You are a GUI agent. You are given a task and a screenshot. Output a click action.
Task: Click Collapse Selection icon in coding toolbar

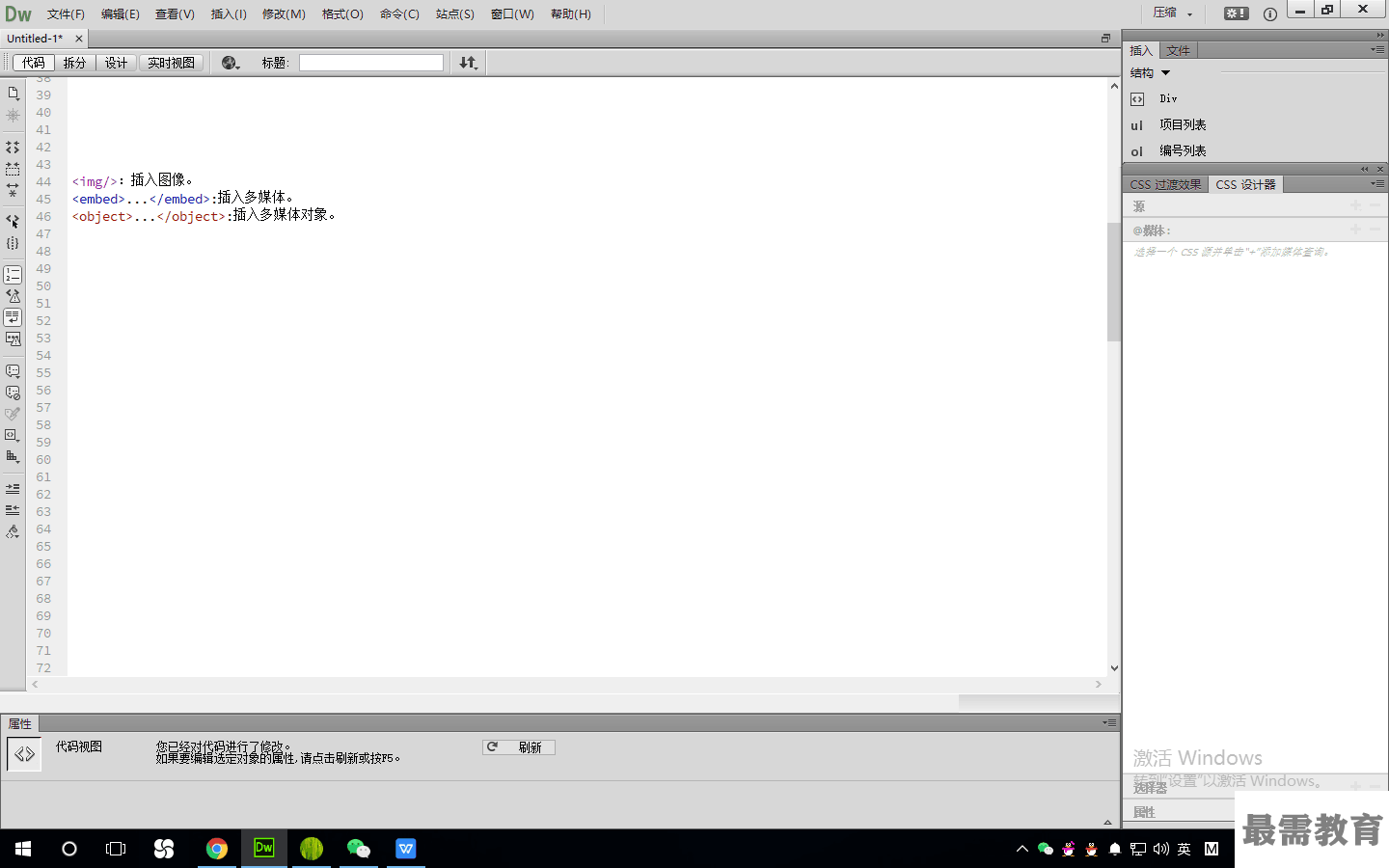click(x=13, y=169)
